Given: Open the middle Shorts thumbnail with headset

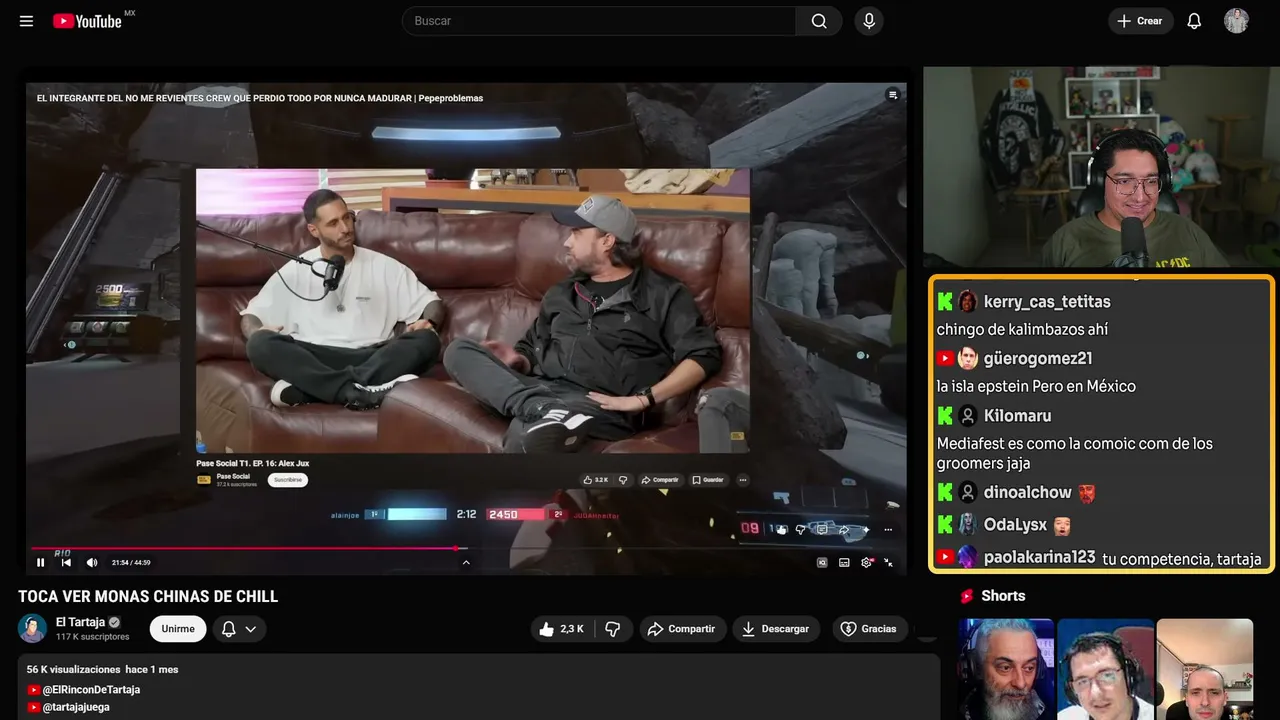Looking at the screenshot, I should tap(1105, 669).
